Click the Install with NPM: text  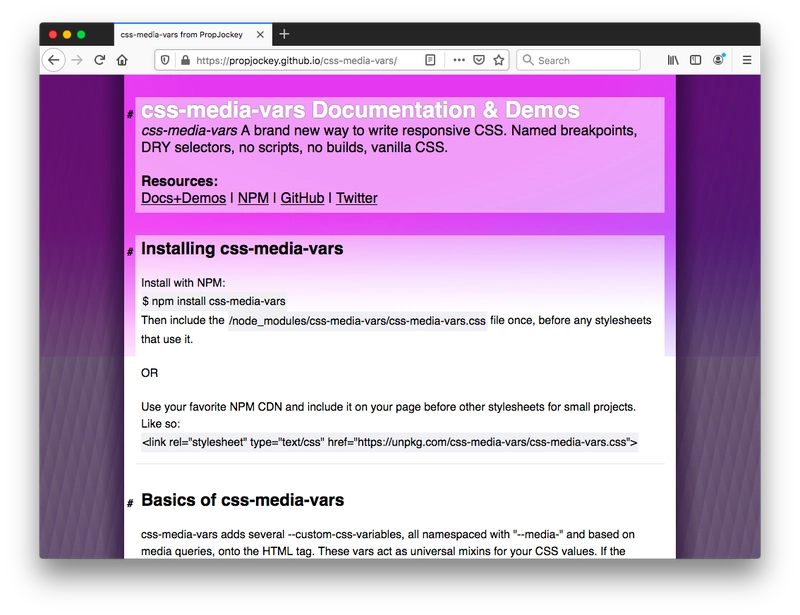pos(183,283)
